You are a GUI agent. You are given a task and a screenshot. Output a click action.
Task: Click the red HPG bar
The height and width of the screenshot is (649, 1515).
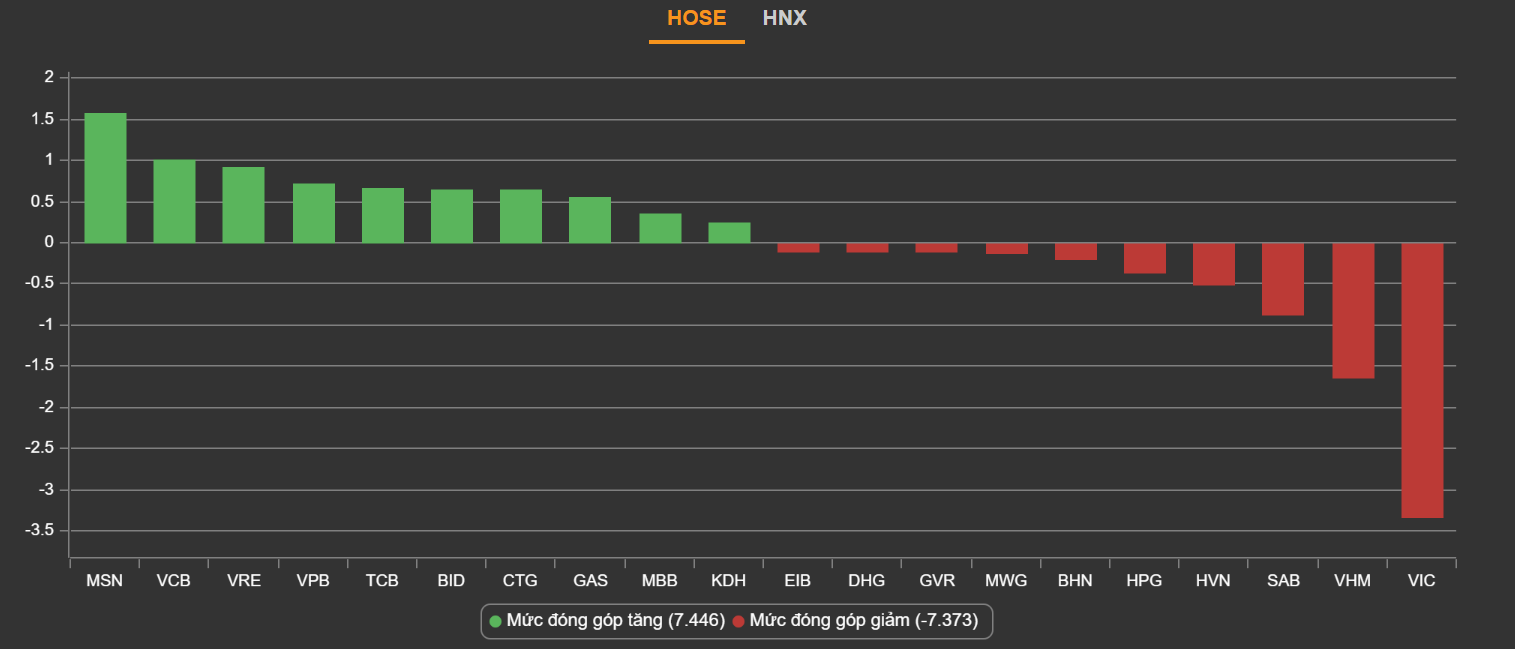pos(1145,258)
